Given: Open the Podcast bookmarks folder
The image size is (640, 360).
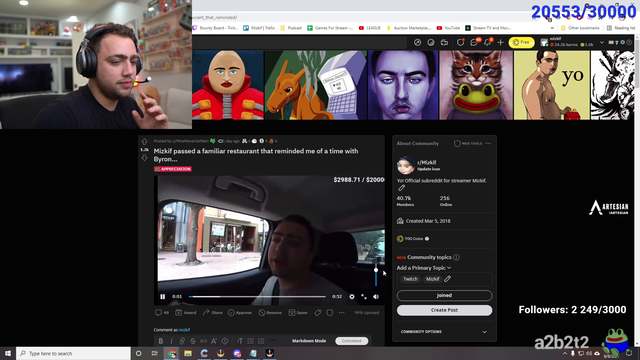Looking at the screenshot, I should [x=291, y=28].
